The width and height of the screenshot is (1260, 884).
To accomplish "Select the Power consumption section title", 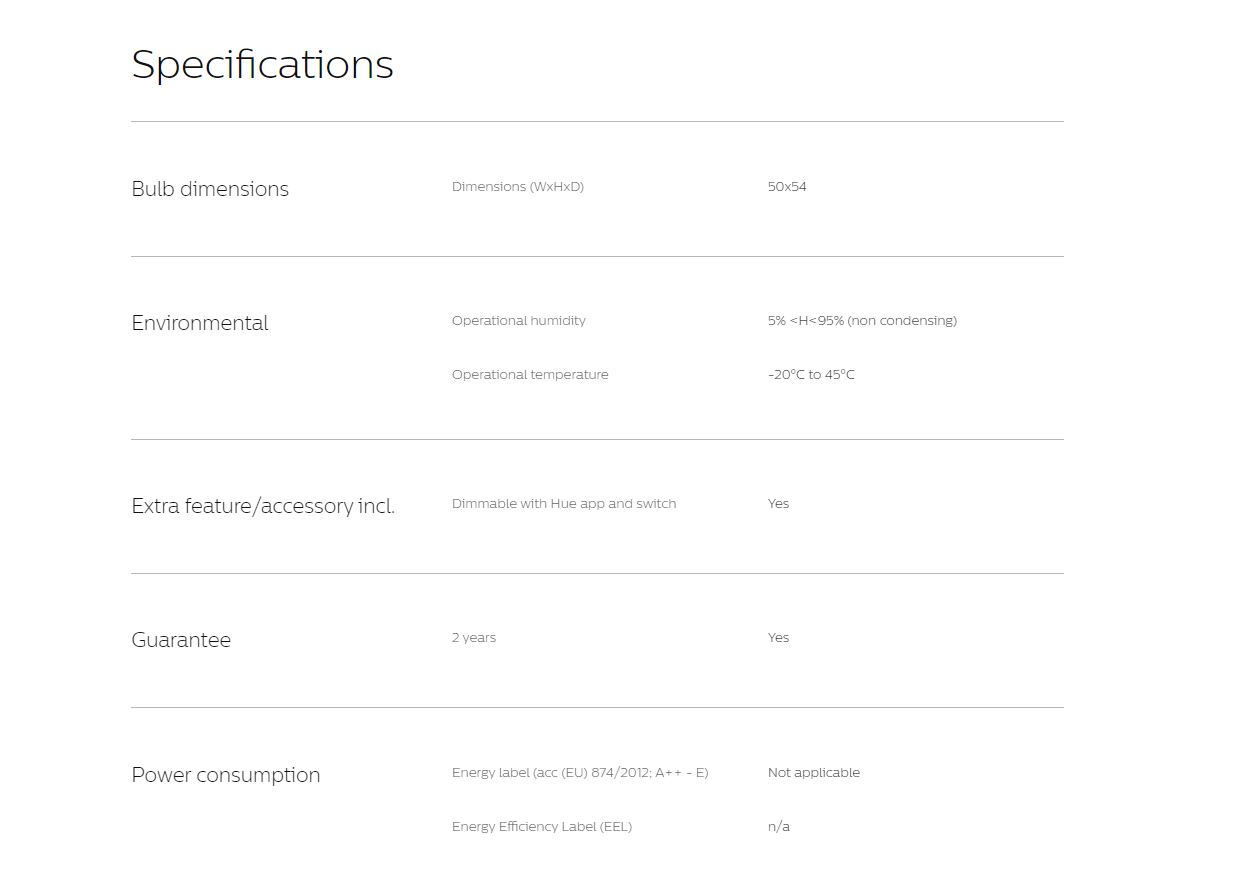I will click(x=226, y=775).
